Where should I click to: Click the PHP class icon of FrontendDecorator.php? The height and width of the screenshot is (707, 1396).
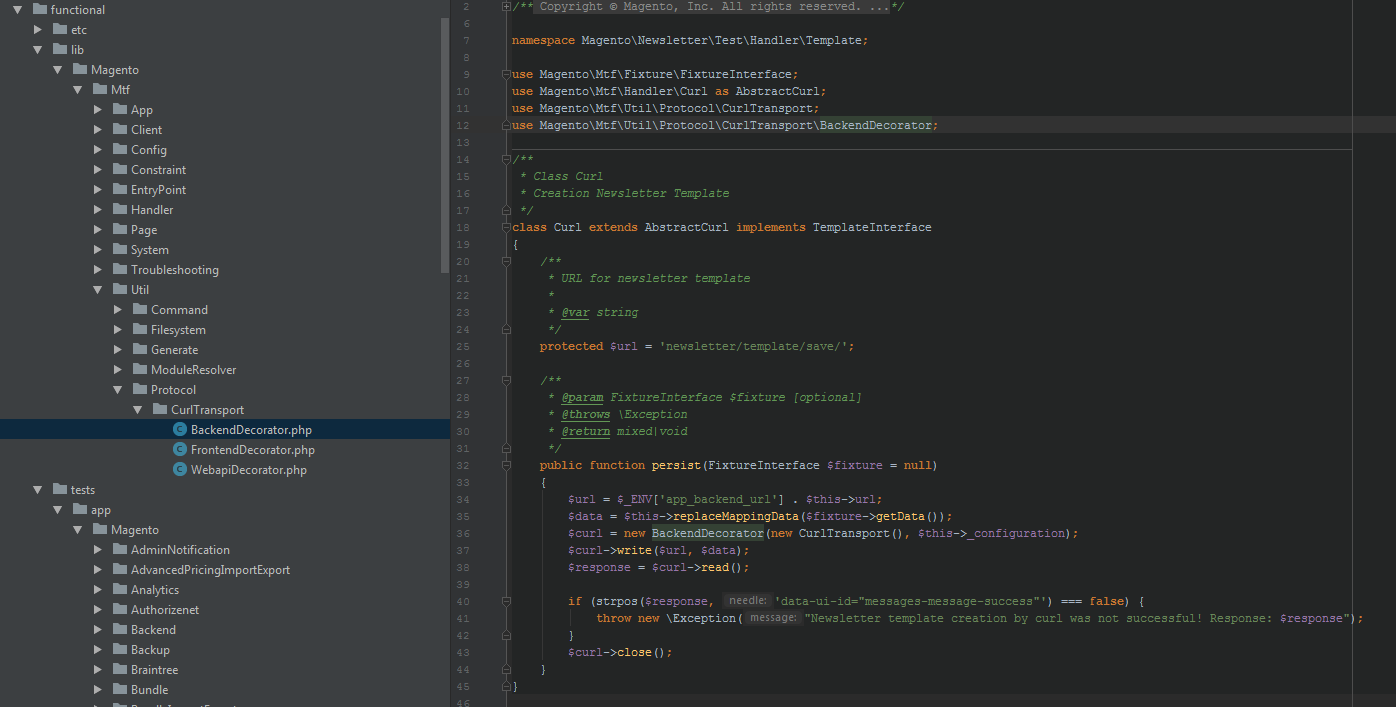(179, 450)
